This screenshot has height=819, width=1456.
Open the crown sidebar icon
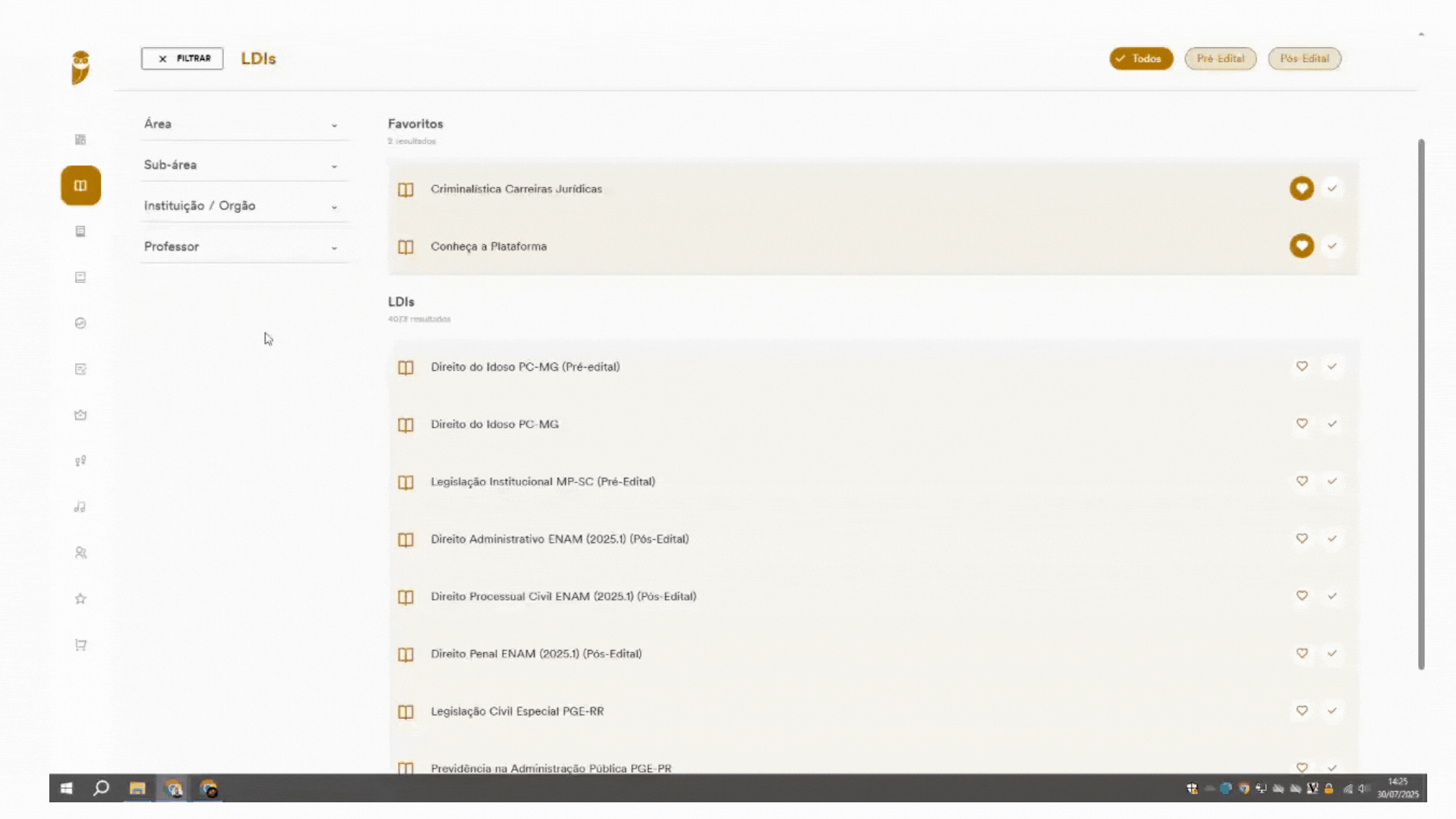tap(80, 415)
